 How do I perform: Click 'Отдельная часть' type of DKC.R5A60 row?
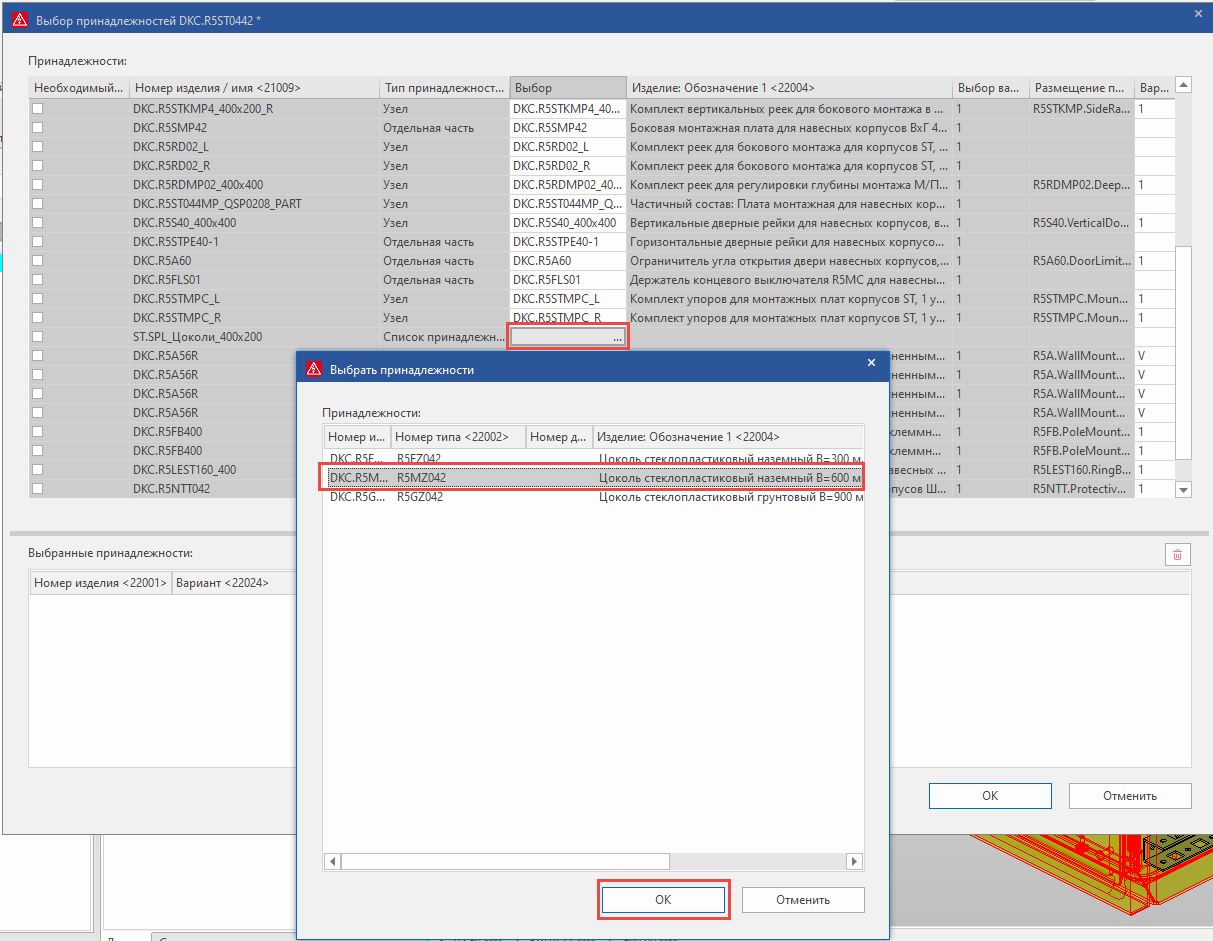tap(428, 260)
